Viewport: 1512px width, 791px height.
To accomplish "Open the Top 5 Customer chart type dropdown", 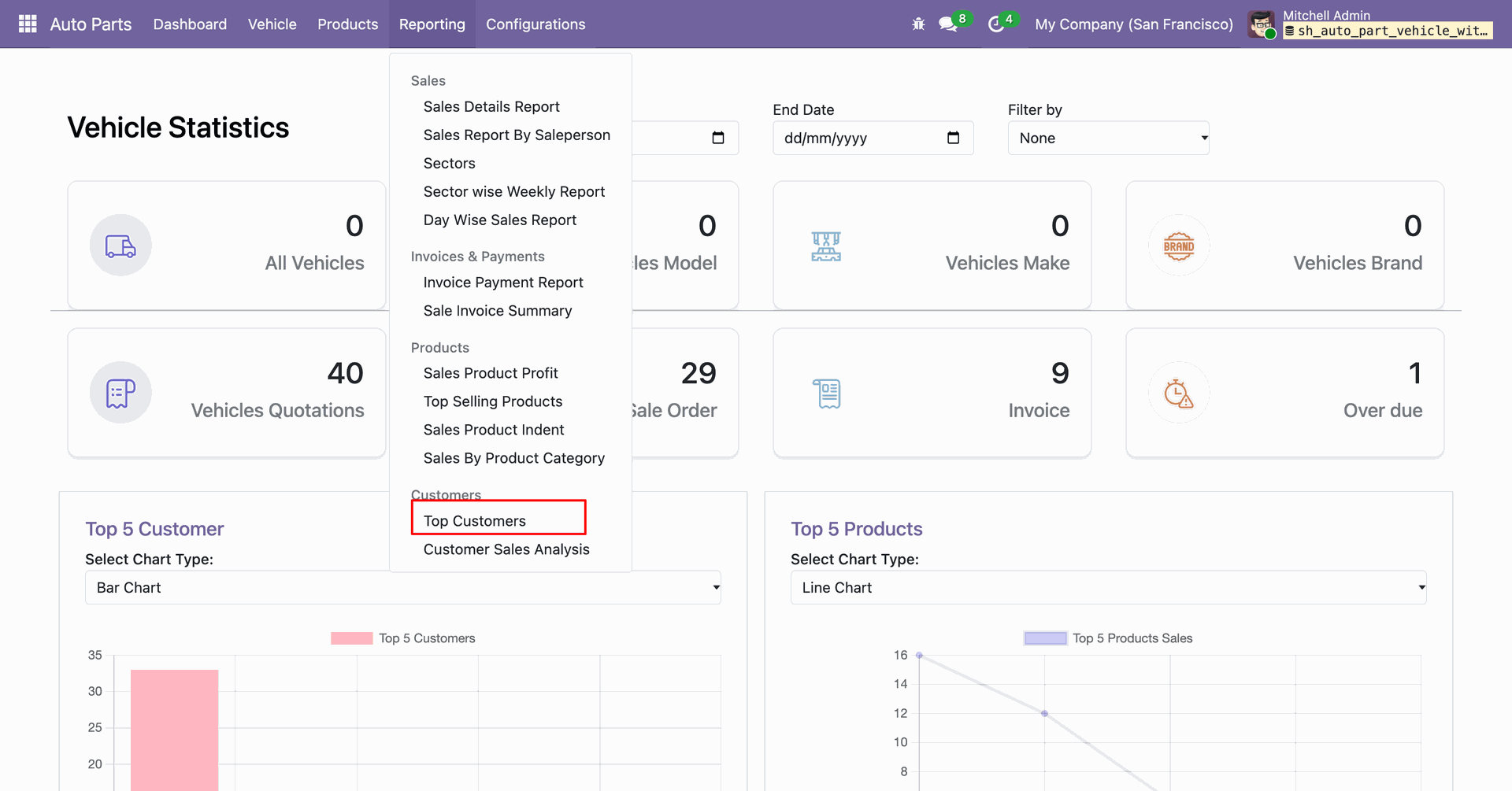I will click(x=403, y=588).
